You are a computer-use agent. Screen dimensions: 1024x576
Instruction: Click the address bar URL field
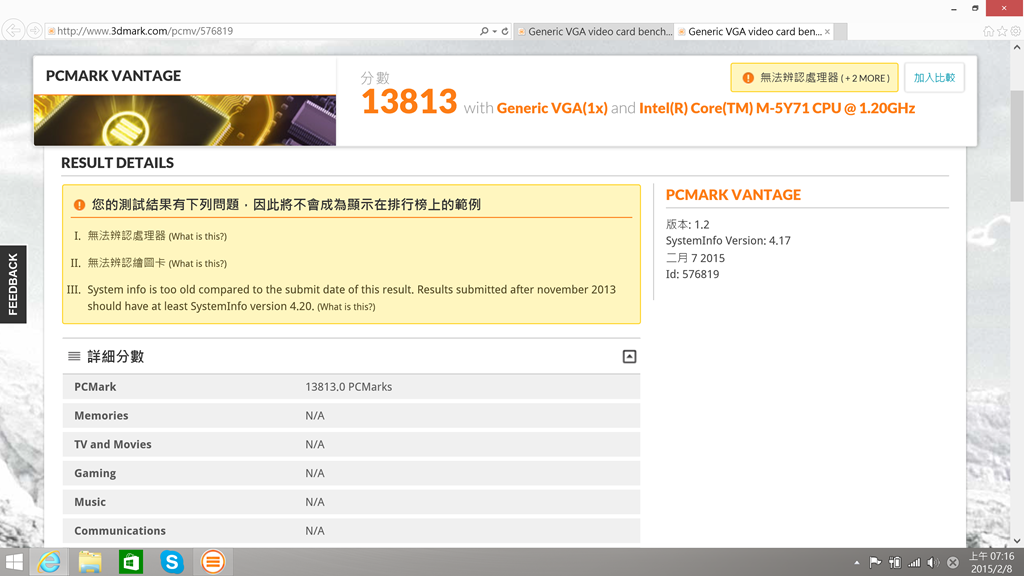pos(261,31)
